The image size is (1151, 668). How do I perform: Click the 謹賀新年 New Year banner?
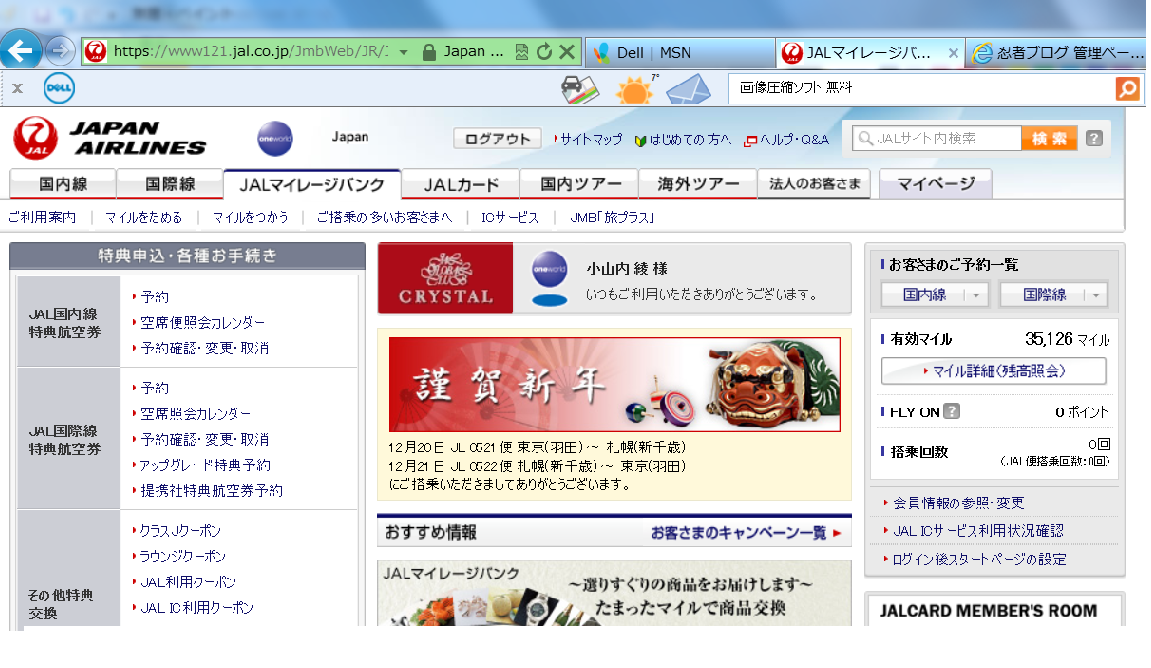click(x=614, y=384)
